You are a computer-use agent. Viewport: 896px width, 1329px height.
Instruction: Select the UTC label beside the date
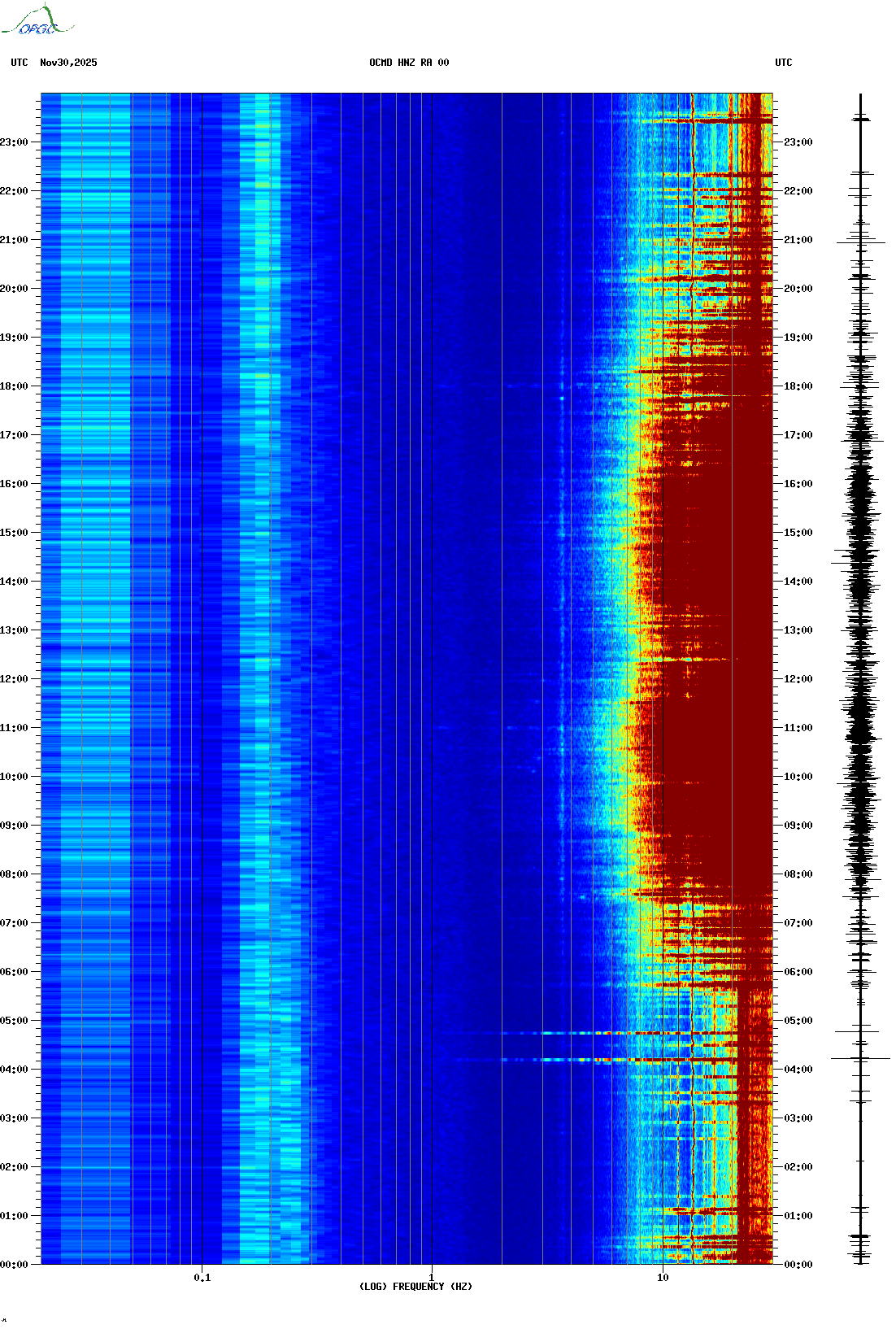click(x=20, y=63)
